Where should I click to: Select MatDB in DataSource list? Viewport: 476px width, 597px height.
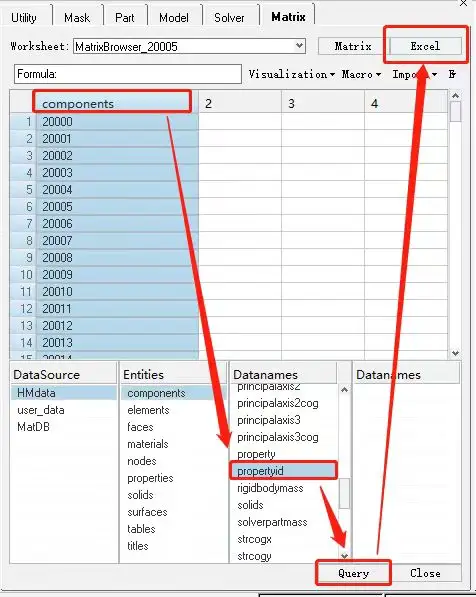(64, 427)
